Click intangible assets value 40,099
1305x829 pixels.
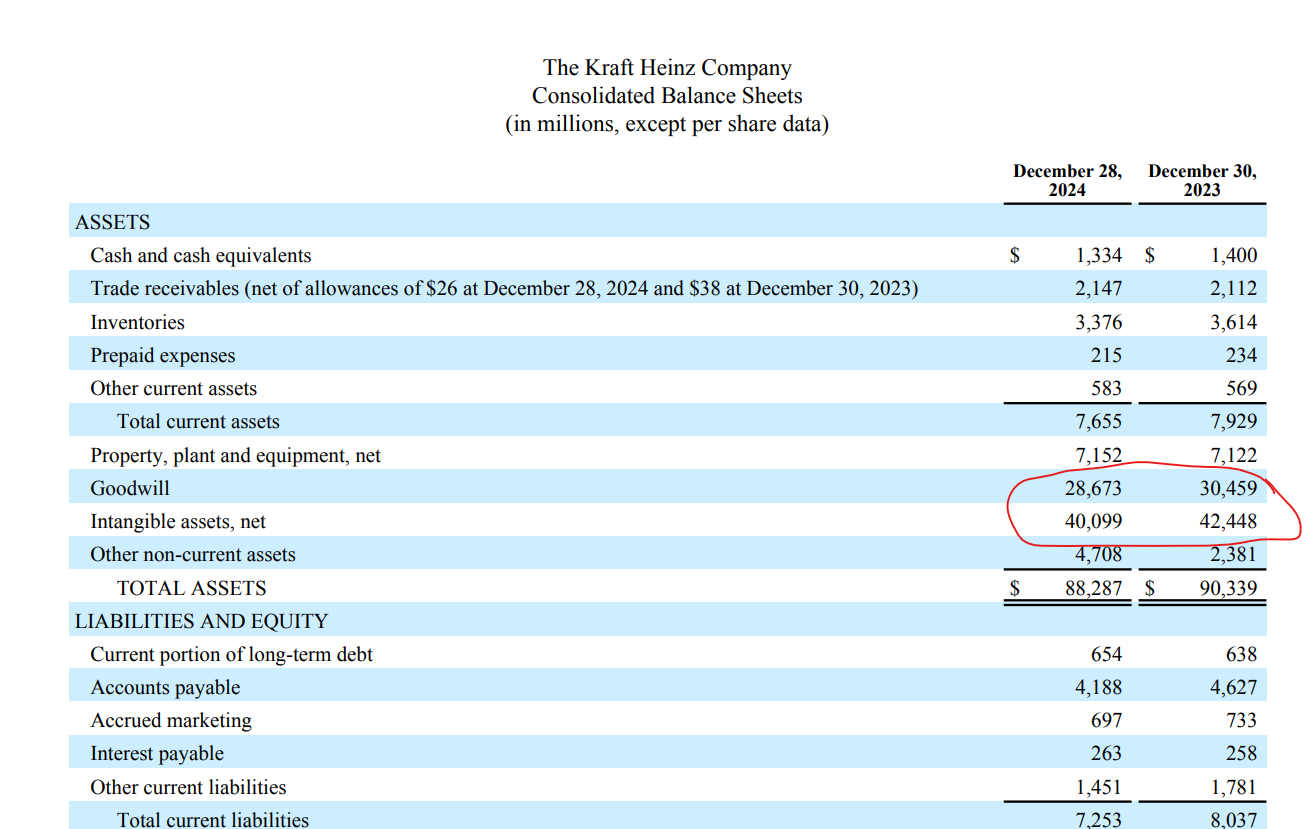[x=1094, y=521]
